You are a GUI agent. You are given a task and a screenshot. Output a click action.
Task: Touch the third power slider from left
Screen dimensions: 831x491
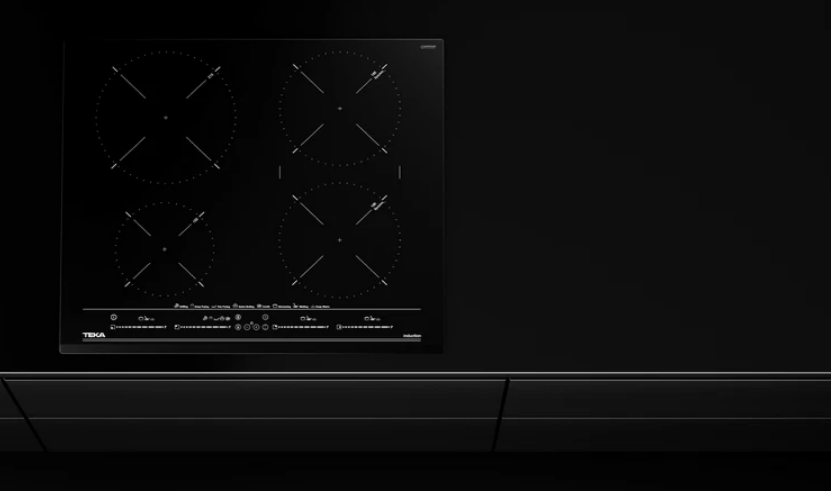pyautogui.click(x=300, y=327)
